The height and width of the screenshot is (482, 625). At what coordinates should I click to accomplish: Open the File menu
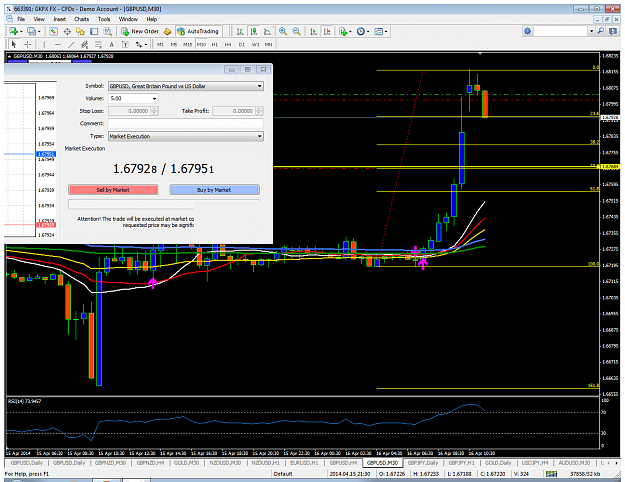click(x=21, y=19)
